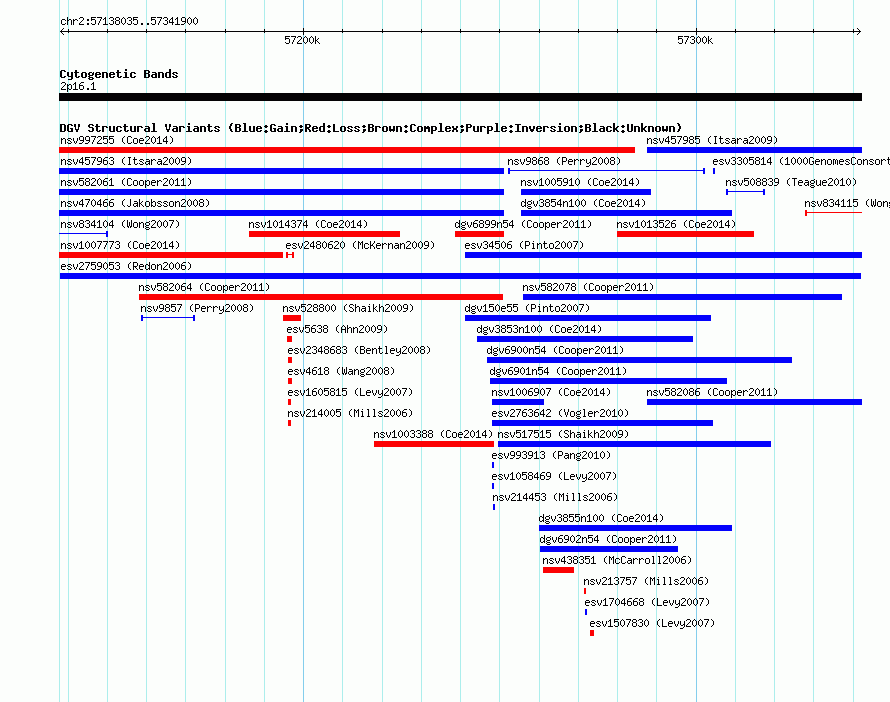The image size is (890, 702).
Task: Click esv2348683 (Bentley2008) label
Action: click(x=359, y=350)
